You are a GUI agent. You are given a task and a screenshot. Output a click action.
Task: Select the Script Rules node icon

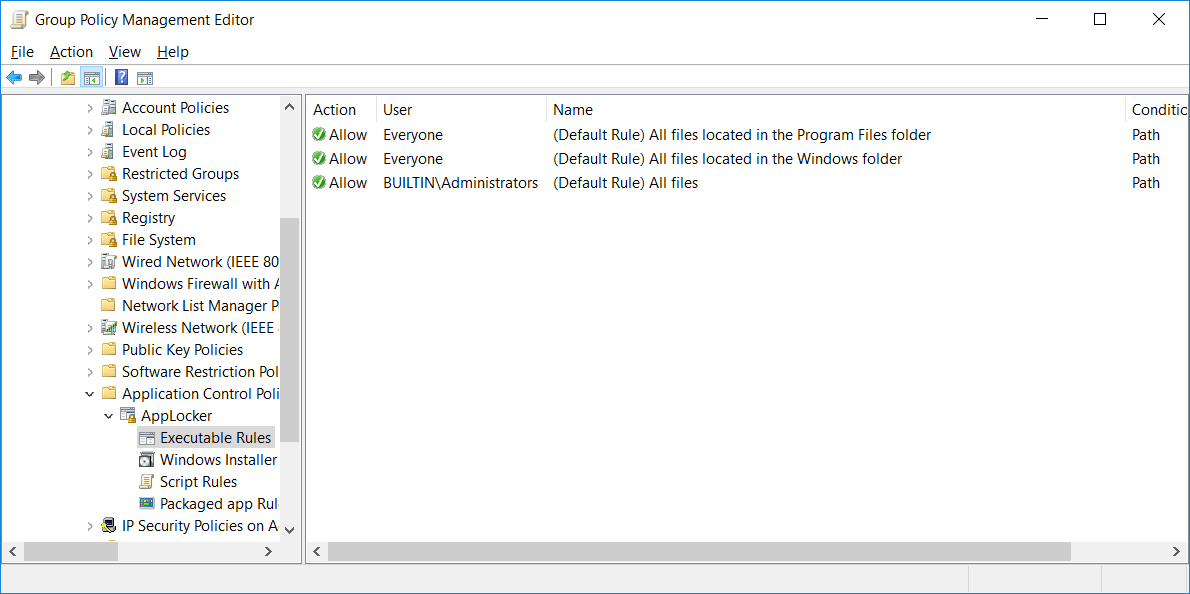[146, 482]
